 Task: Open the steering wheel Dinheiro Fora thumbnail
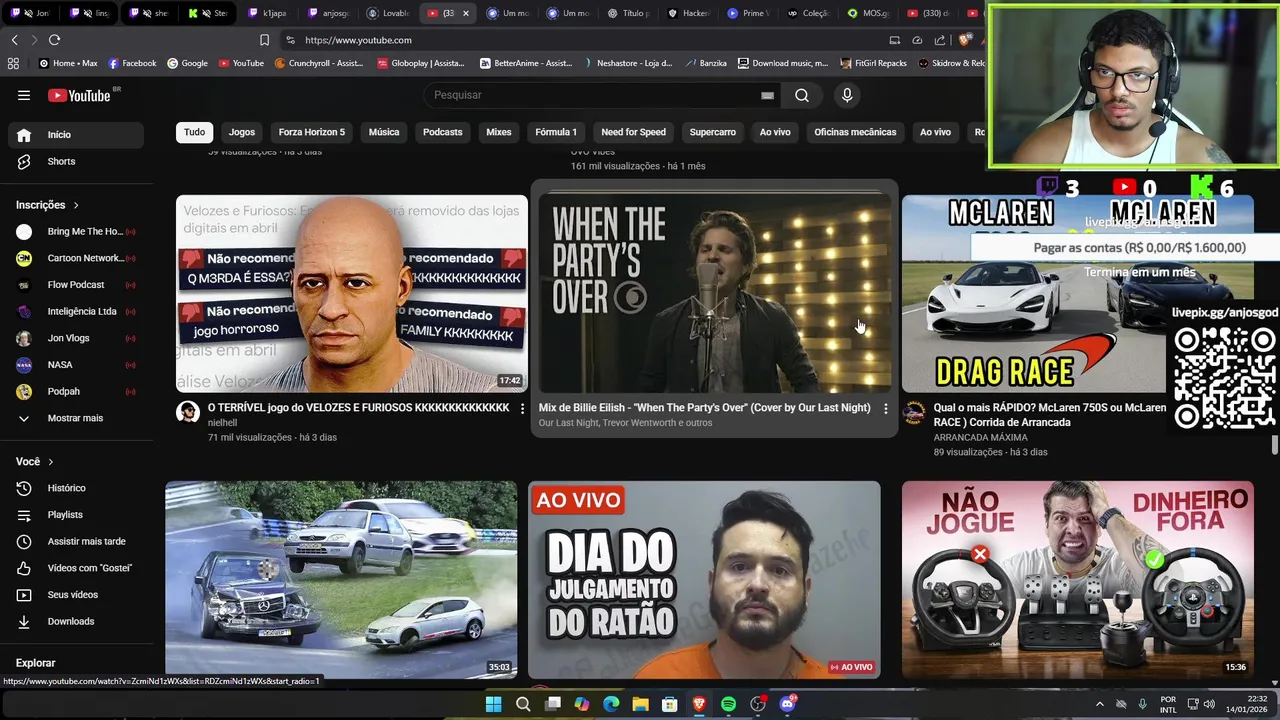(x=1077, y=580)
